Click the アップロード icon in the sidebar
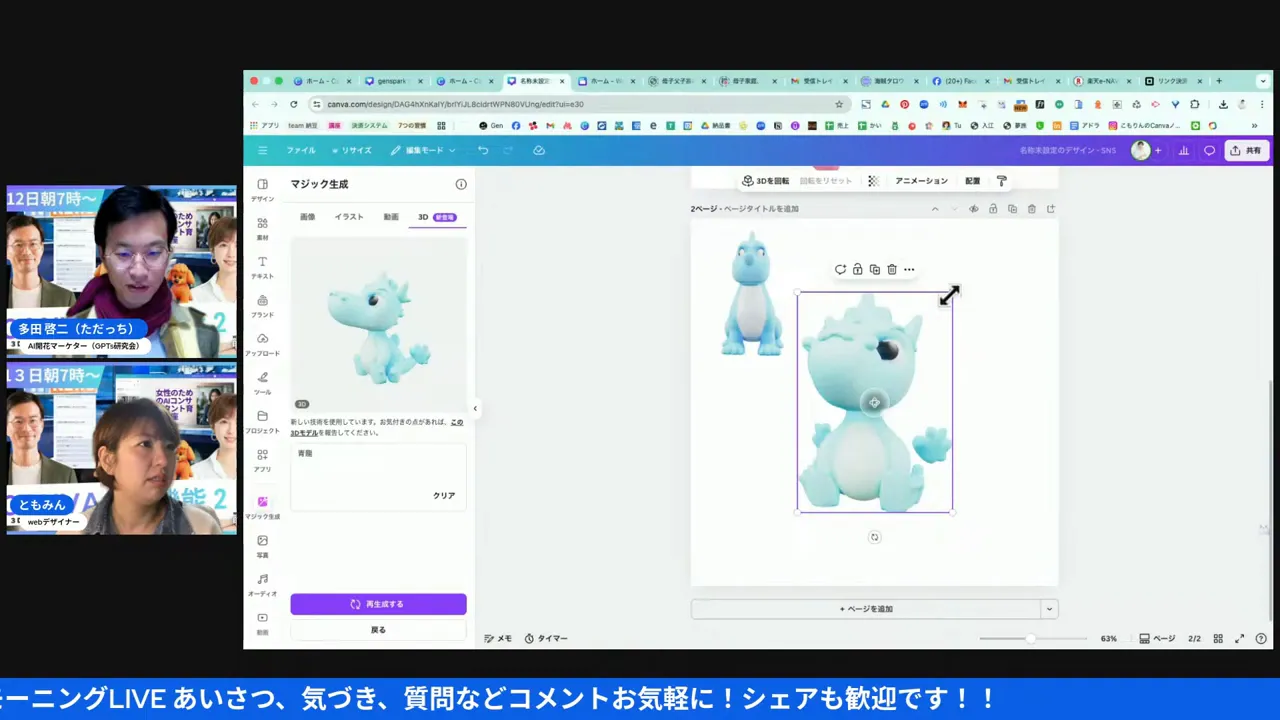 (262, 340)
